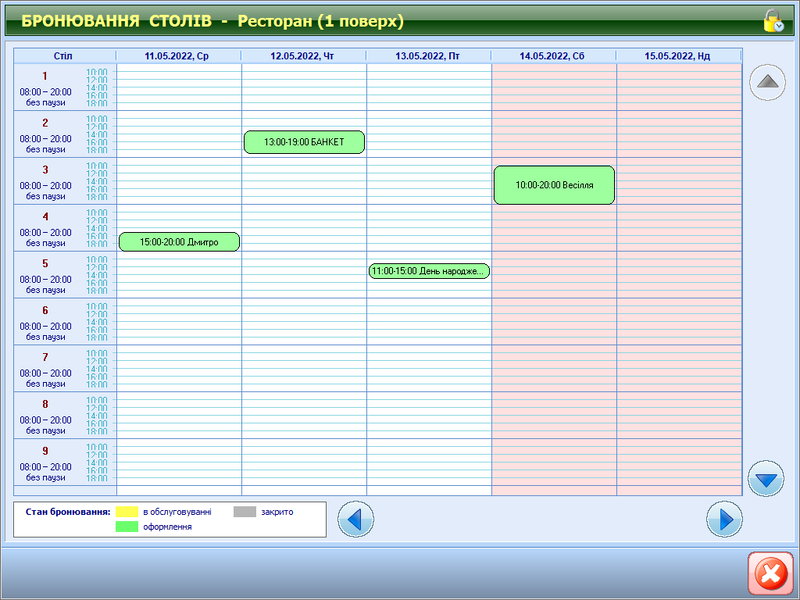Click the yellow 'в обслуговуванні' legend swatch
Viewport: 800px width, 600px height.
tap(126, 511)
